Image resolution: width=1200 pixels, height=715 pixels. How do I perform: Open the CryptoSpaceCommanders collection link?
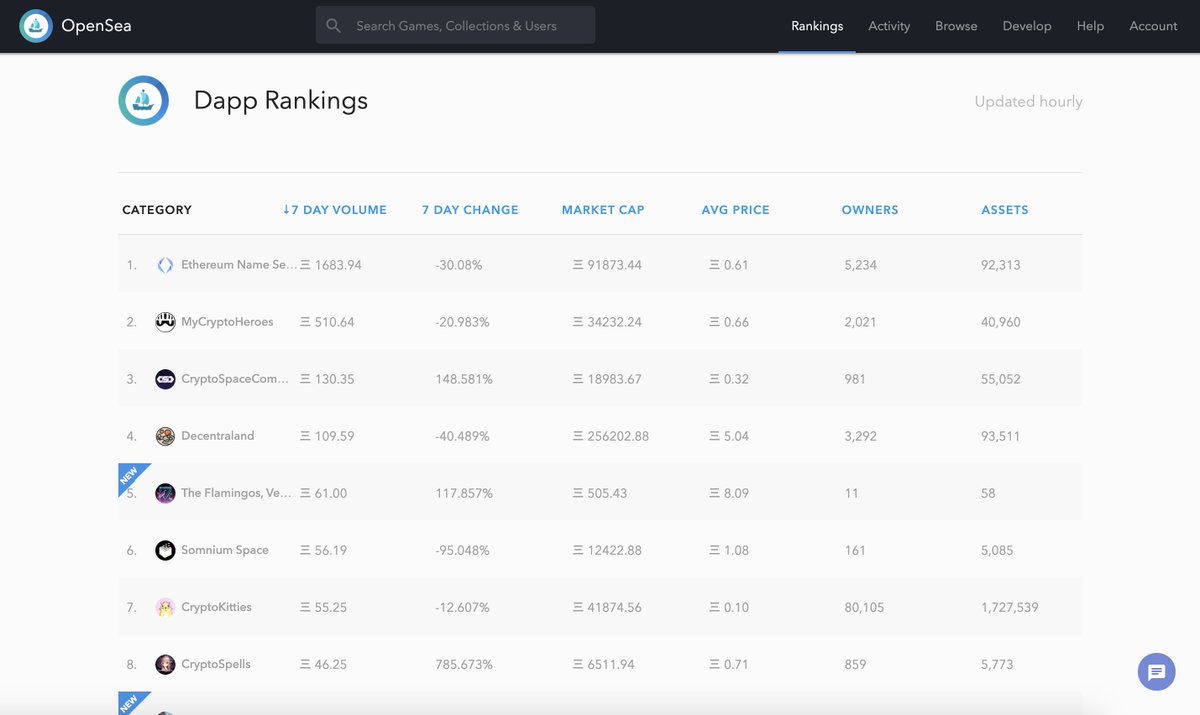235,379
